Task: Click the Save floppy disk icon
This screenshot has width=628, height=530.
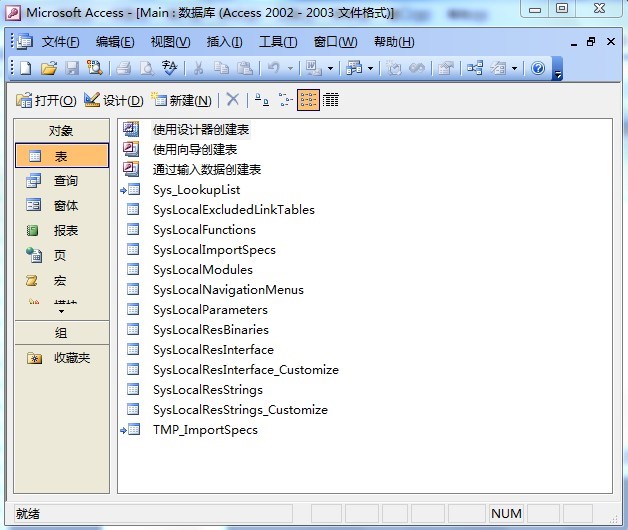Action: tap(72, 69)
